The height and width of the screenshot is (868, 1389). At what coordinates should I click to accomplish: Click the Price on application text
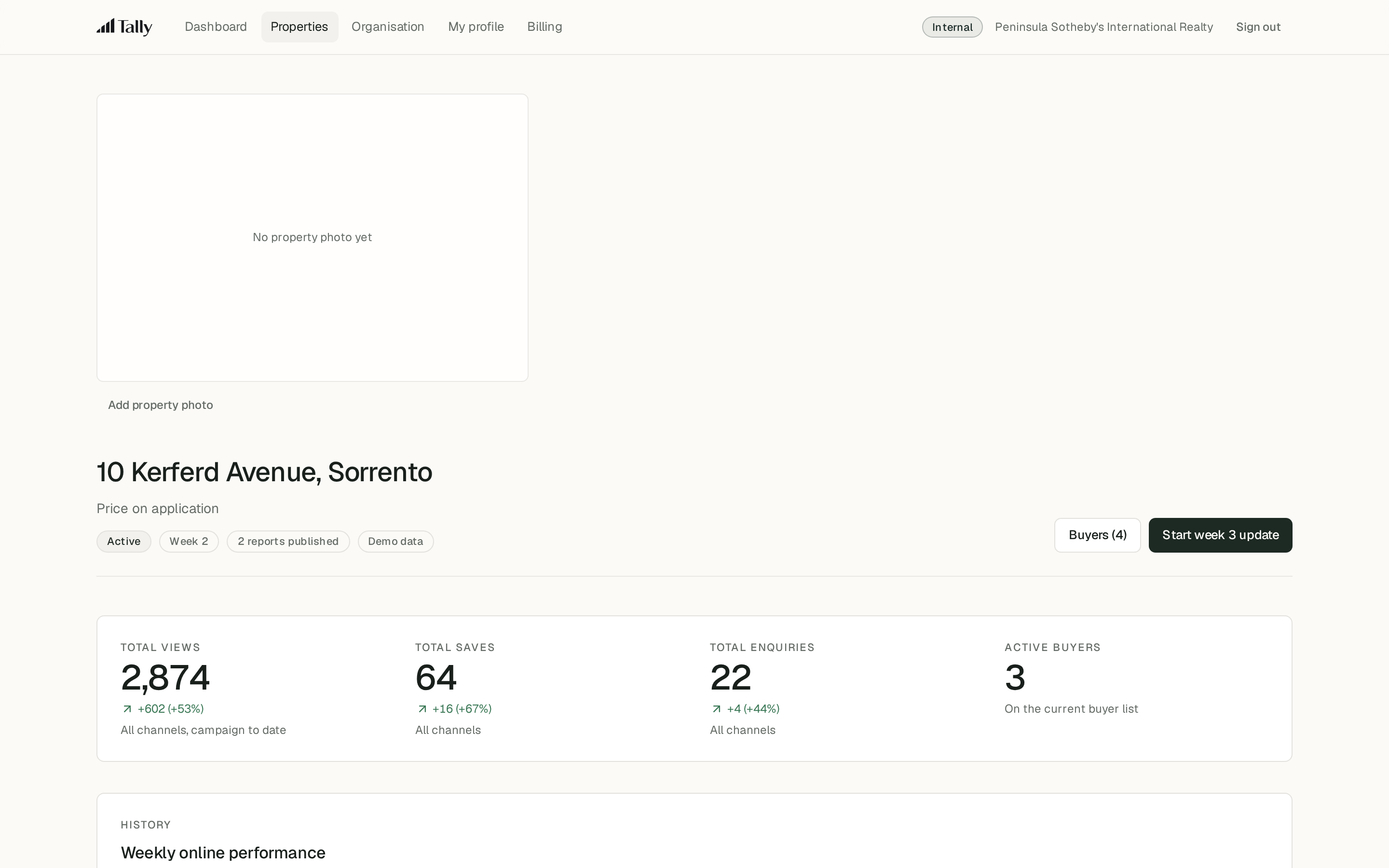pos(158,509)
